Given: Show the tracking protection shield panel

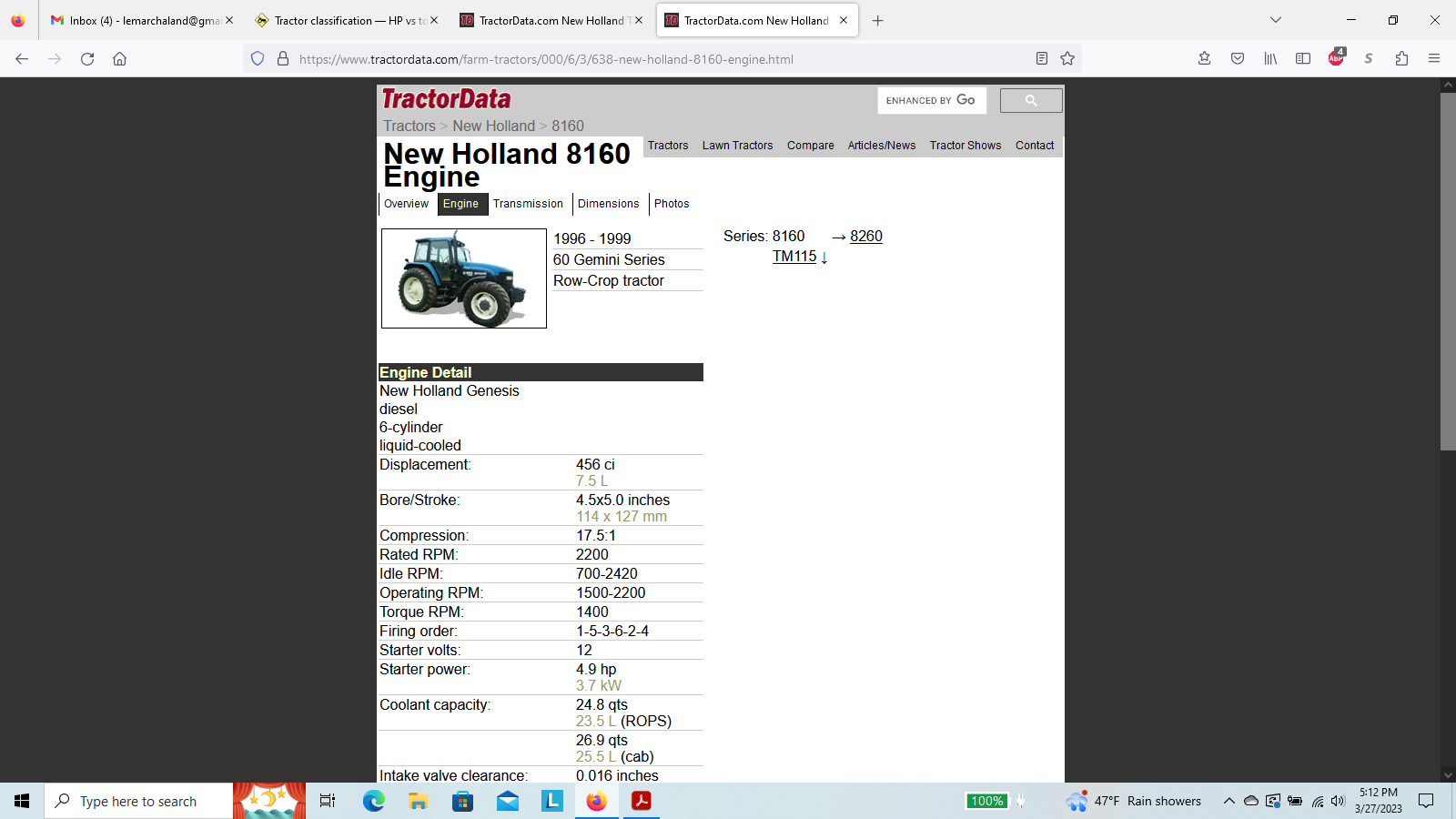Looking at the screenshot, I should (258, 59).
